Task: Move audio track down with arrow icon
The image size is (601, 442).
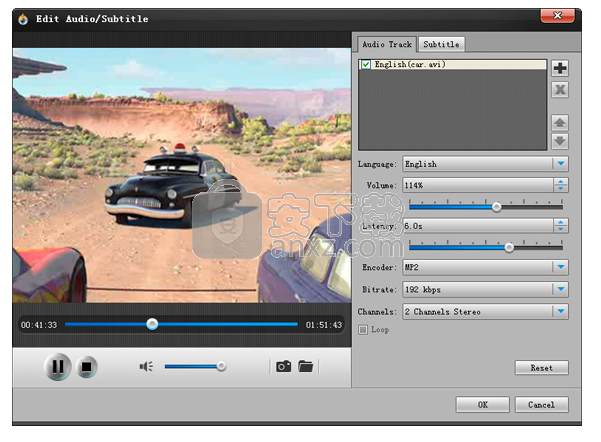Action: [x=560, y=141]
